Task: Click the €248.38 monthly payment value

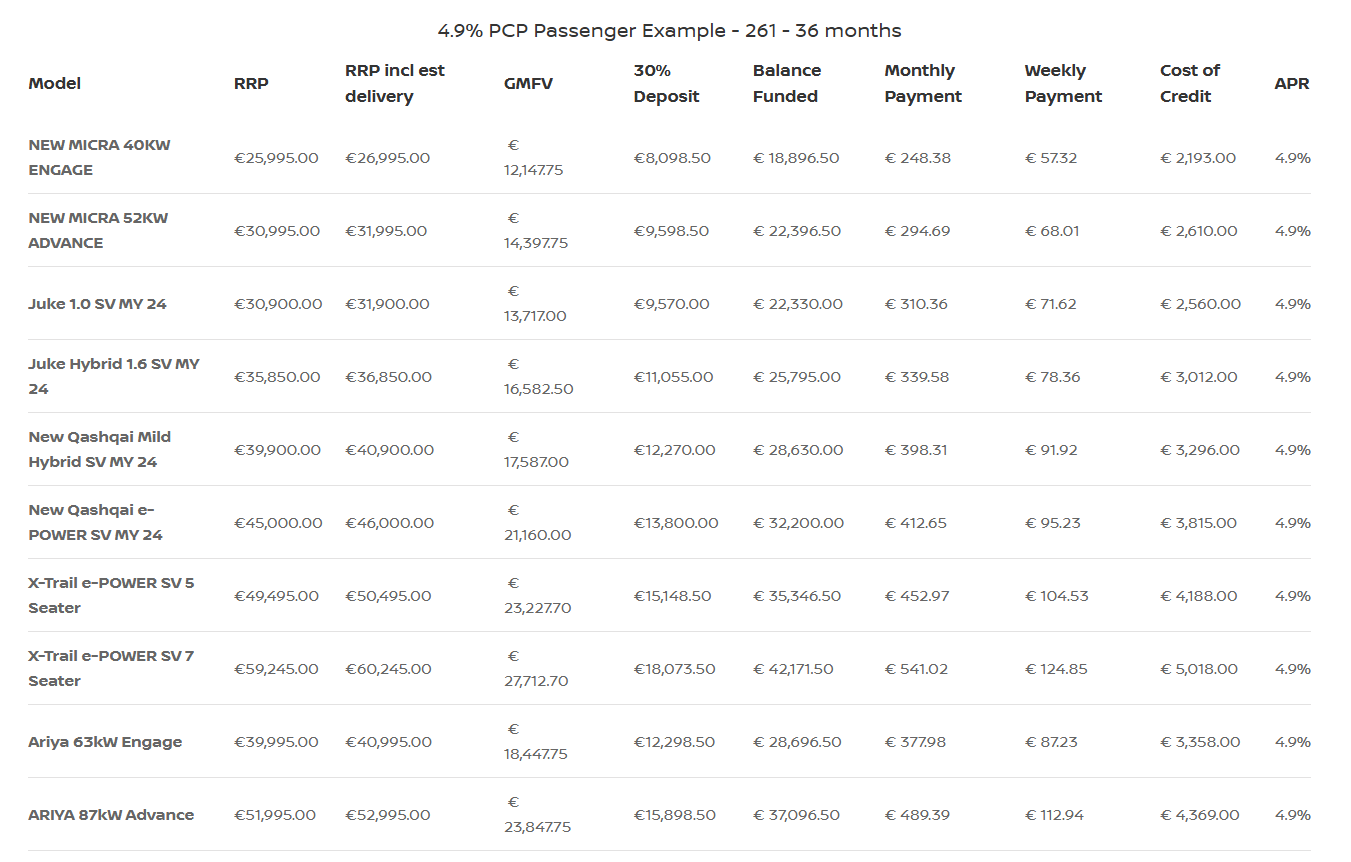Action: click(917, 158)
